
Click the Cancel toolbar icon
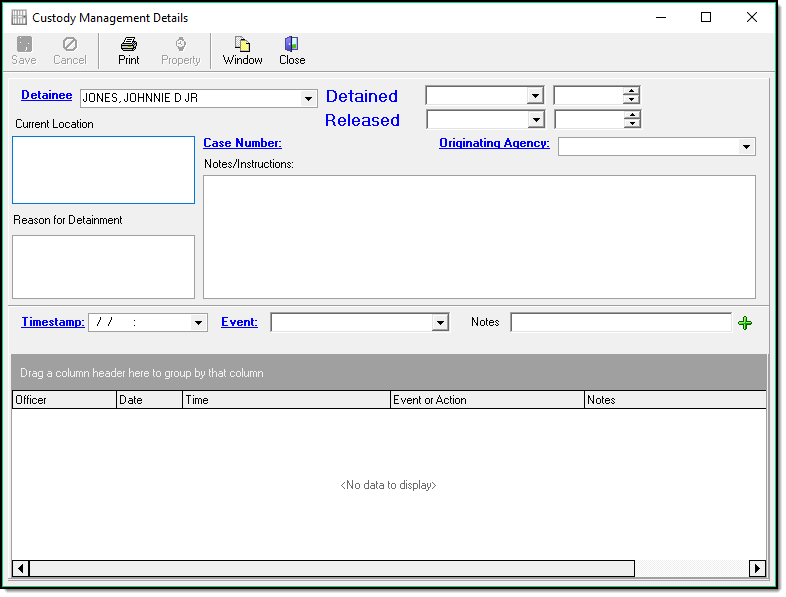70,44
